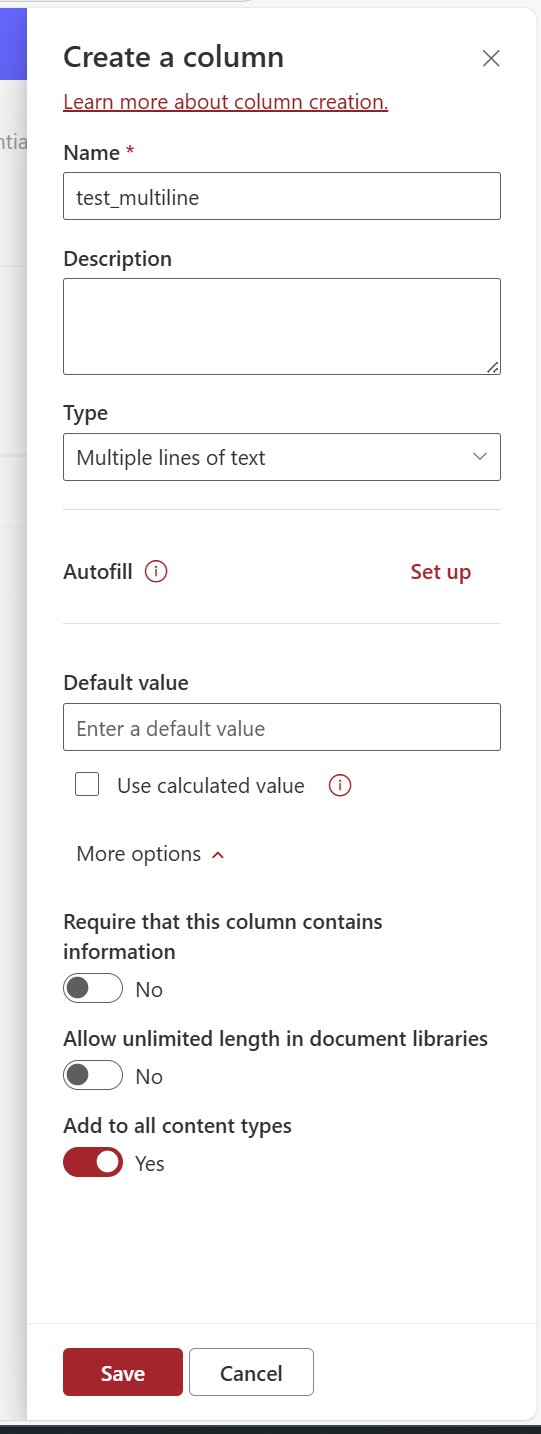541x1434 pixels.
Task: Toggle Require that this column contains information
Action: pyautogui.click(x=93, y=989)
